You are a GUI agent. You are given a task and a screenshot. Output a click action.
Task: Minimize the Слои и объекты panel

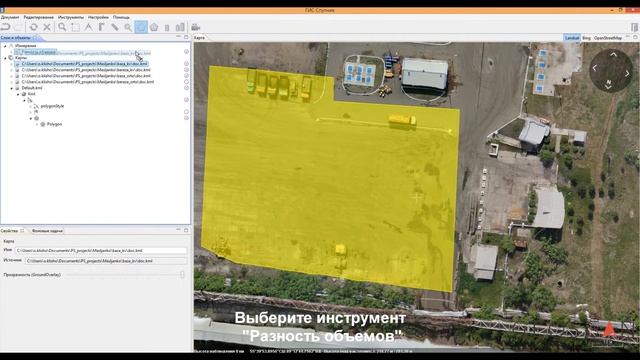pos(178,37)
